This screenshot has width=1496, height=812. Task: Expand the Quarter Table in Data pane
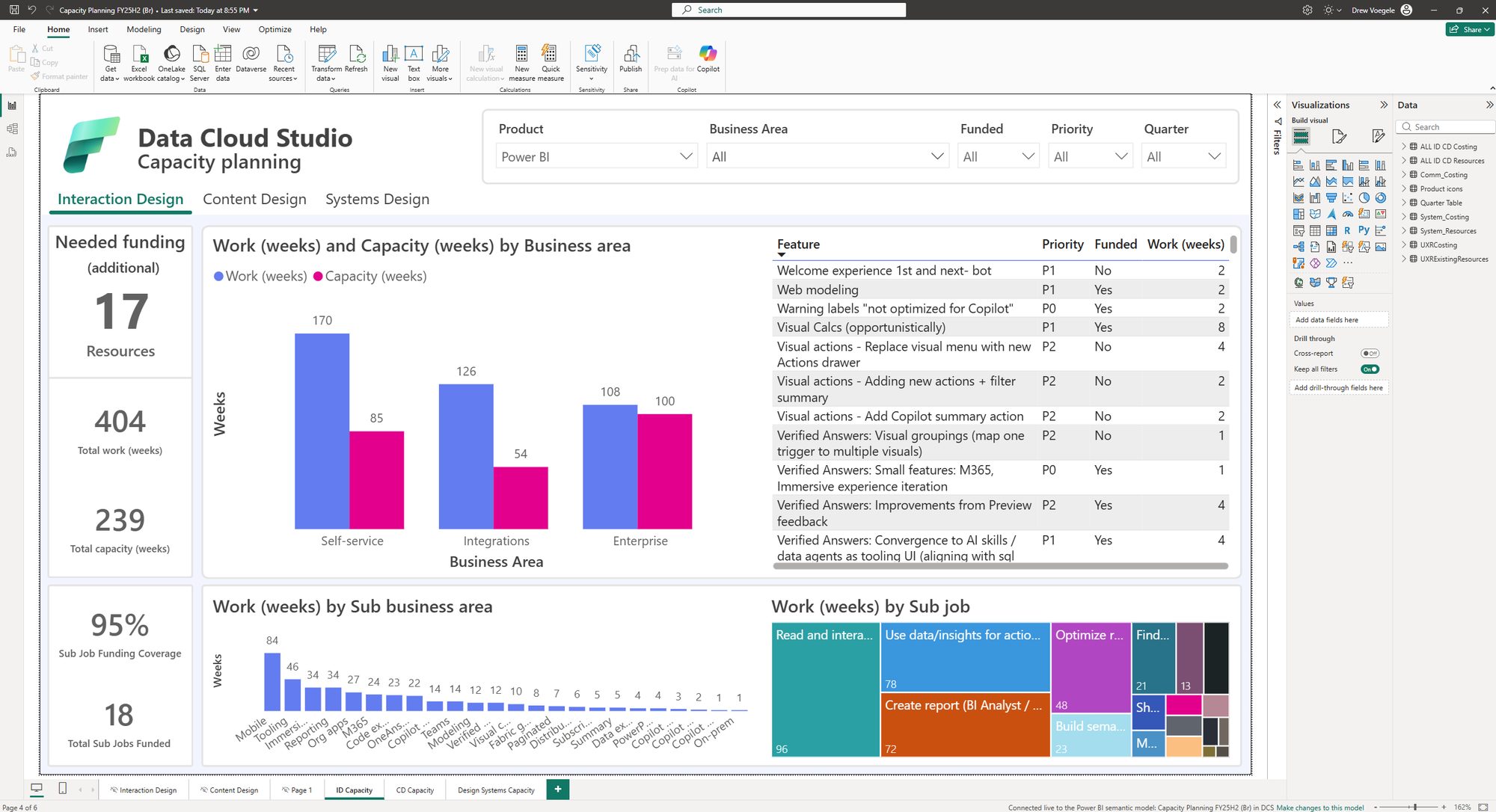click(1404, 203)
